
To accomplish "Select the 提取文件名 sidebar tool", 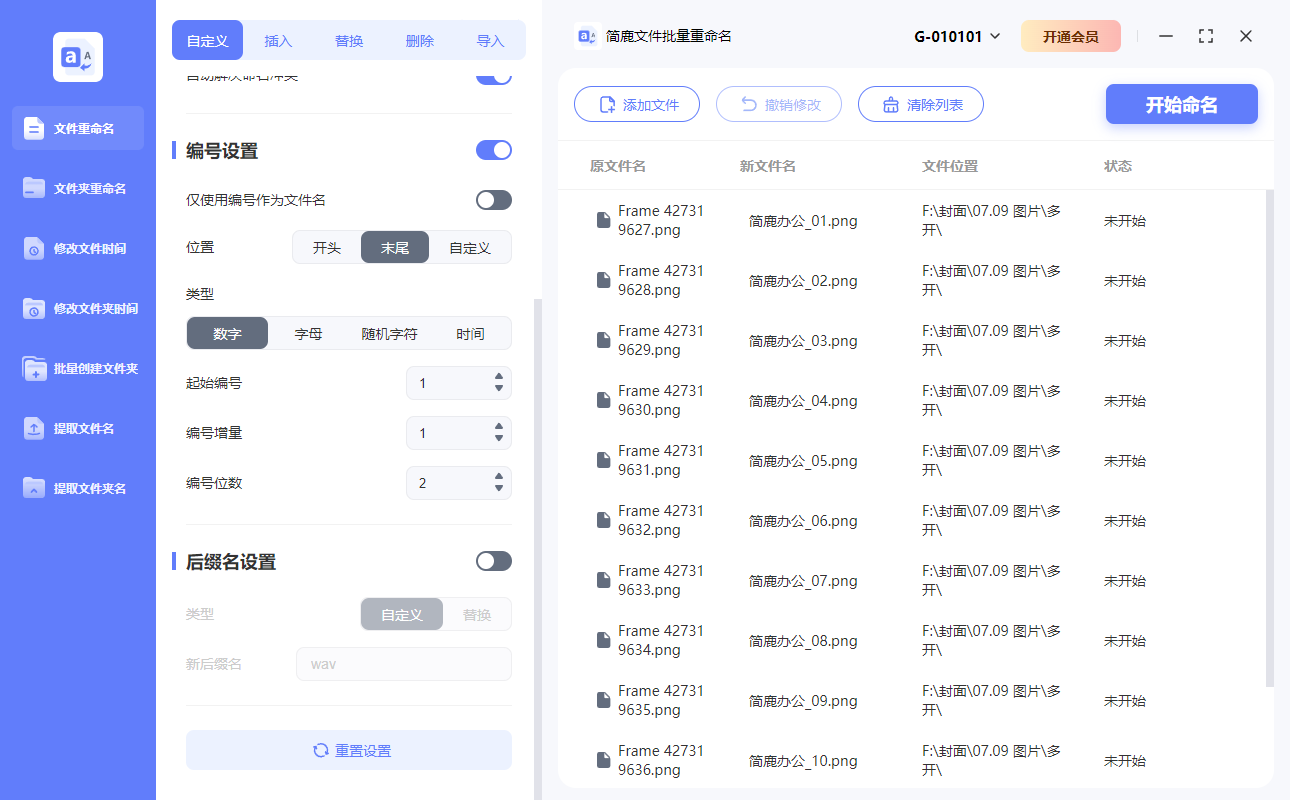I will click(77, 428).
